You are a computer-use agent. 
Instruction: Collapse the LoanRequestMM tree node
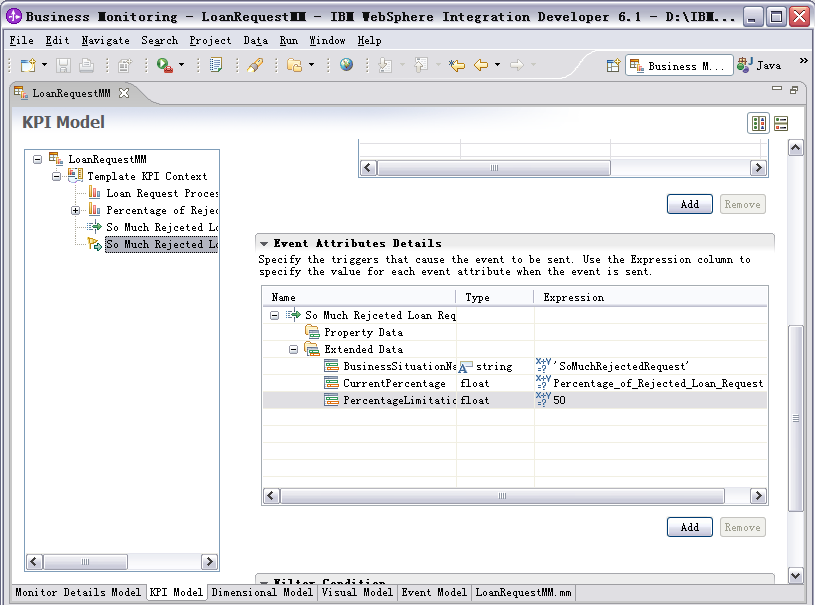tap(37, 159)
